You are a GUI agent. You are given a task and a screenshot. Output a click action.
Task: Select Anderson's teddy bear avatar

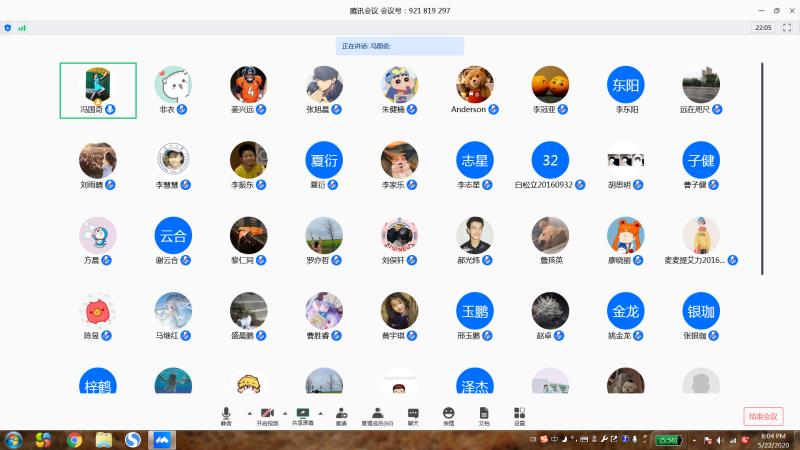pyautogui.click(x=474, y=84)
